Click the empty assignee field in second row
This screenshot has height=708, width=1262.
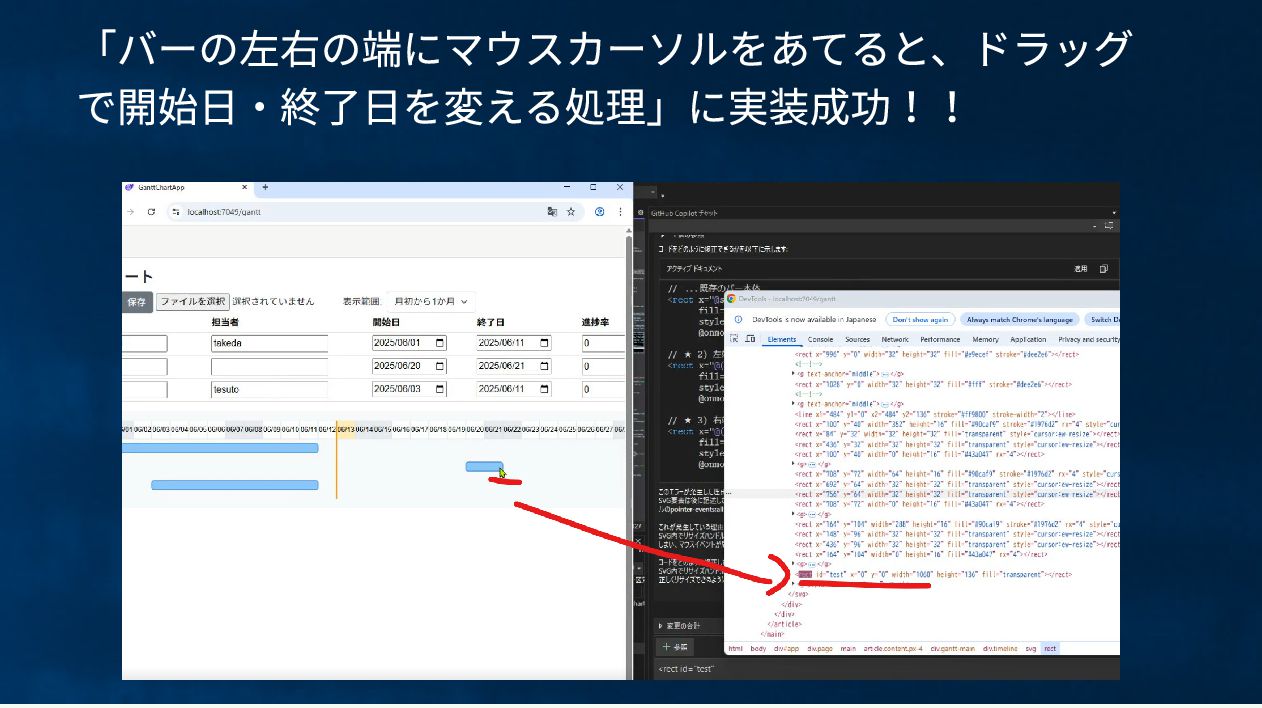tap(269, 366)
